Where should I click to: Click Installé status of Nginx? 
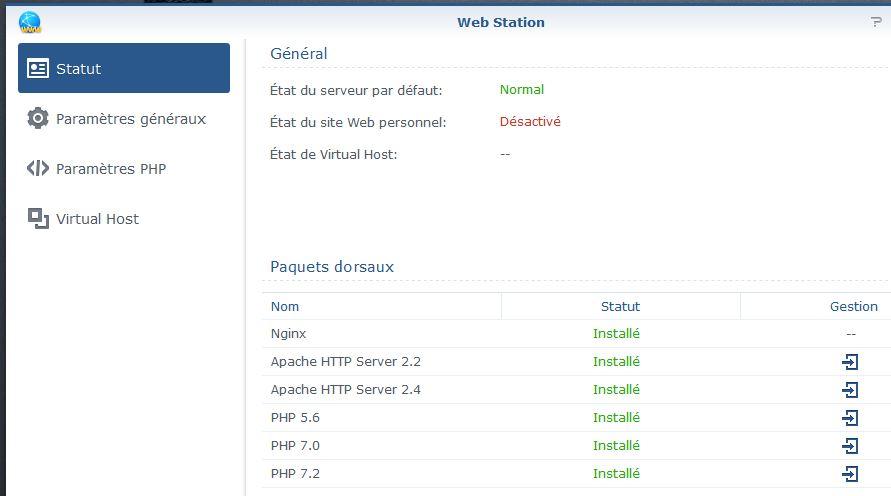[x=616, y=334]
